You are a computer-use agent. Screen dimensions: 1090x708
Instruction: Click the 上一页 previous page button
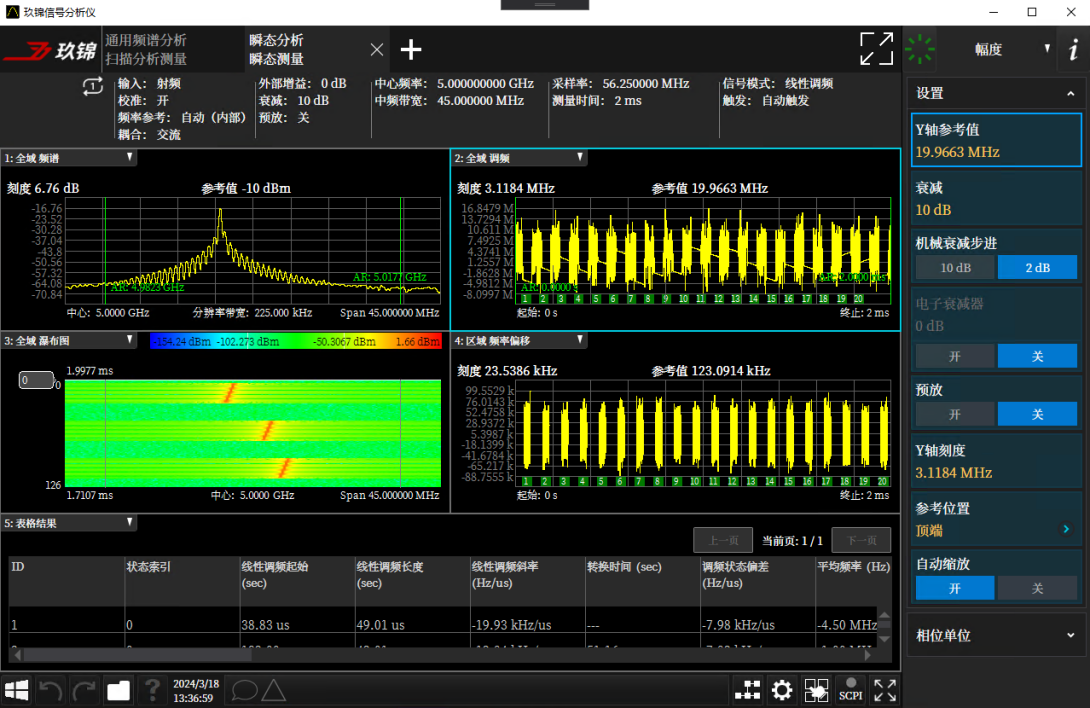coord(723,540)
